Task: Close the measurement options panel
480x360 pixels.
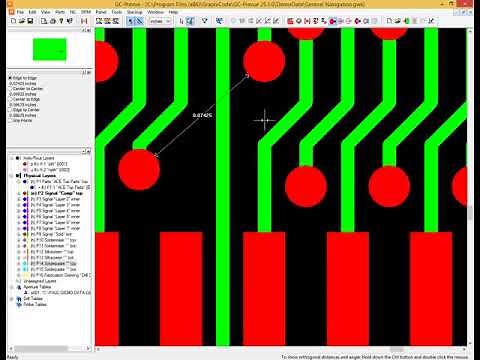Action: [89, 72]
